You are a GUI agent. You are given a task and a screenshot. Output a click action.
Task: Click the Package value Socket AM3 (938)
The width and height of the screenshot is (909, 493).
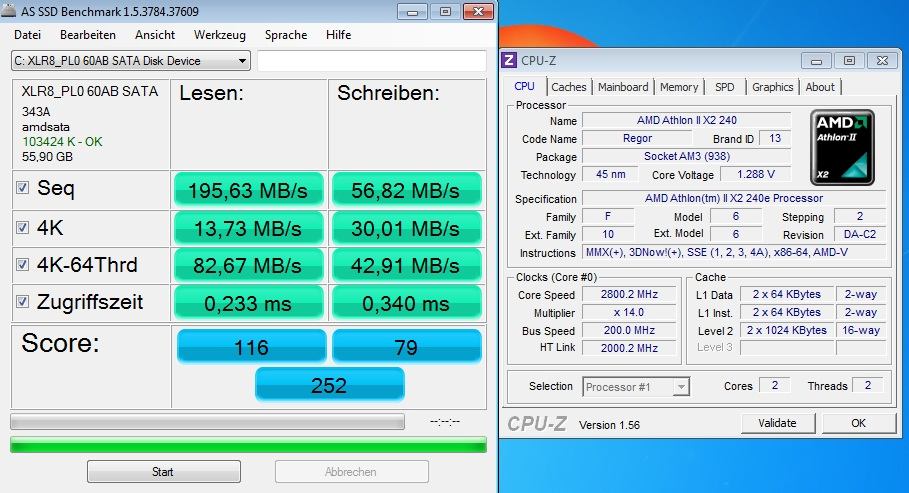pyautogui.click(x=686, y=156)
